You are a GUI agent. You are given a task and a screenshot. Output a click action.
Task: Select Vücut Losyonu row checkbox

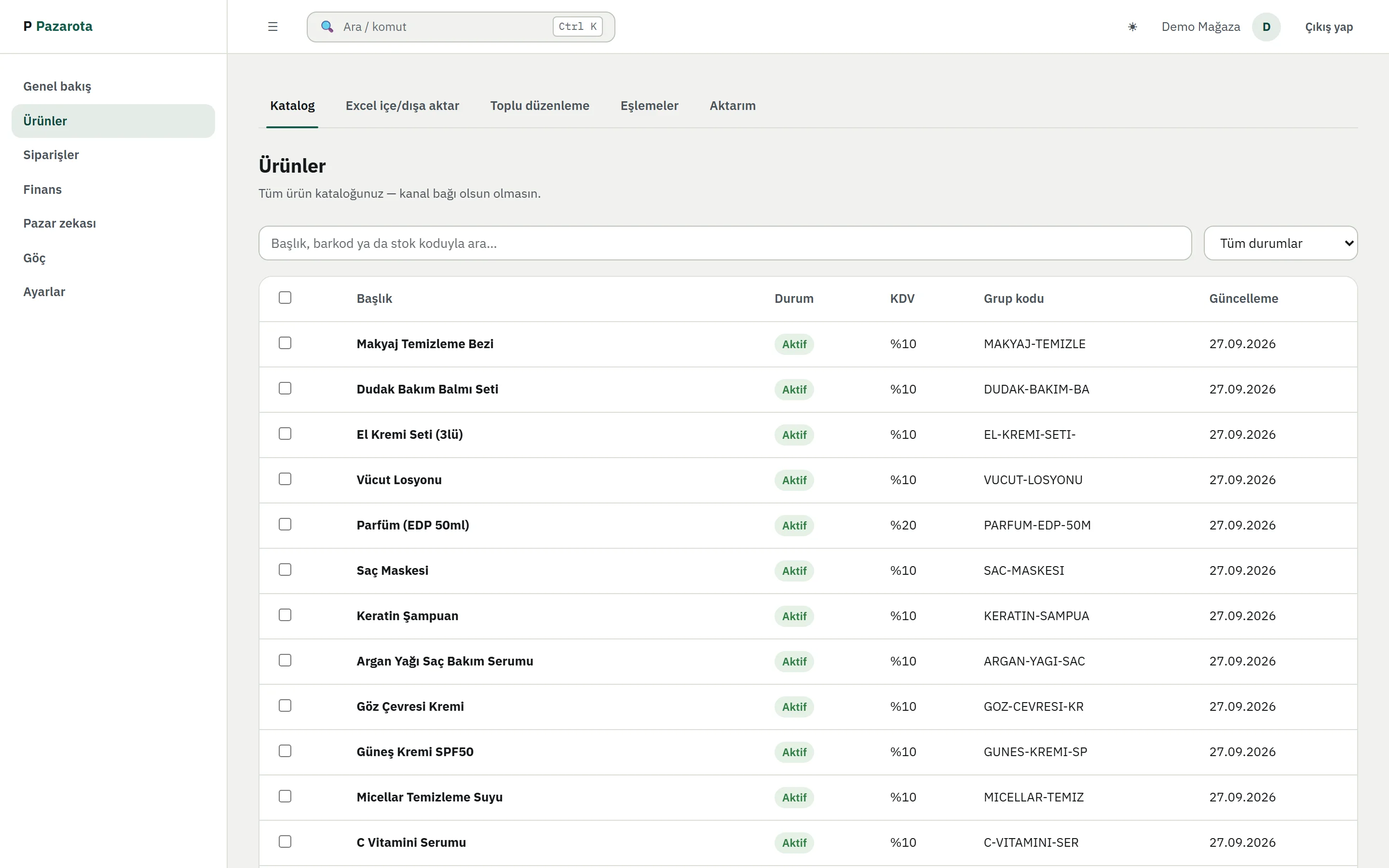click(285, 479)
